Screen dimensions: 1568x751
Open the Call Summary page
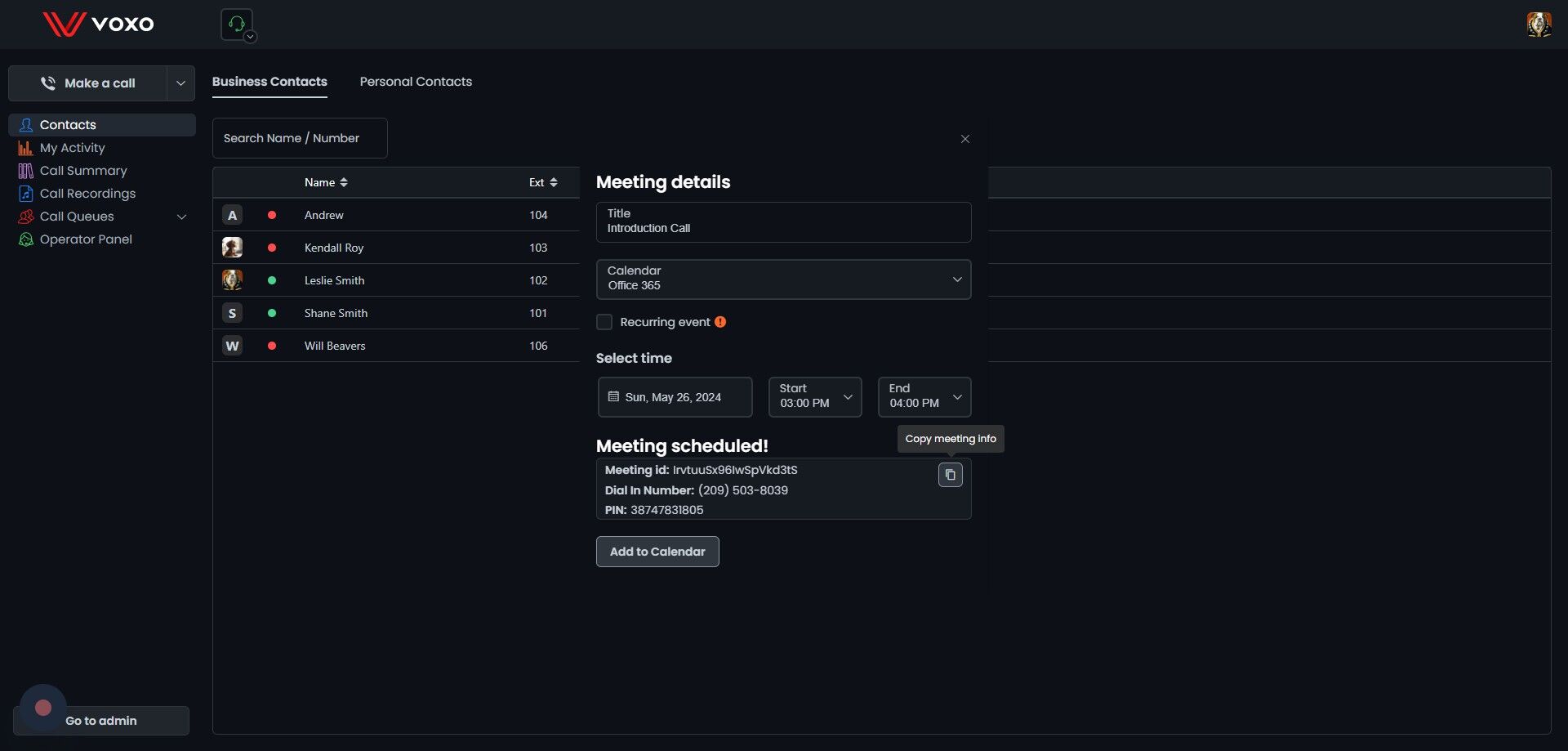(83, 171)
